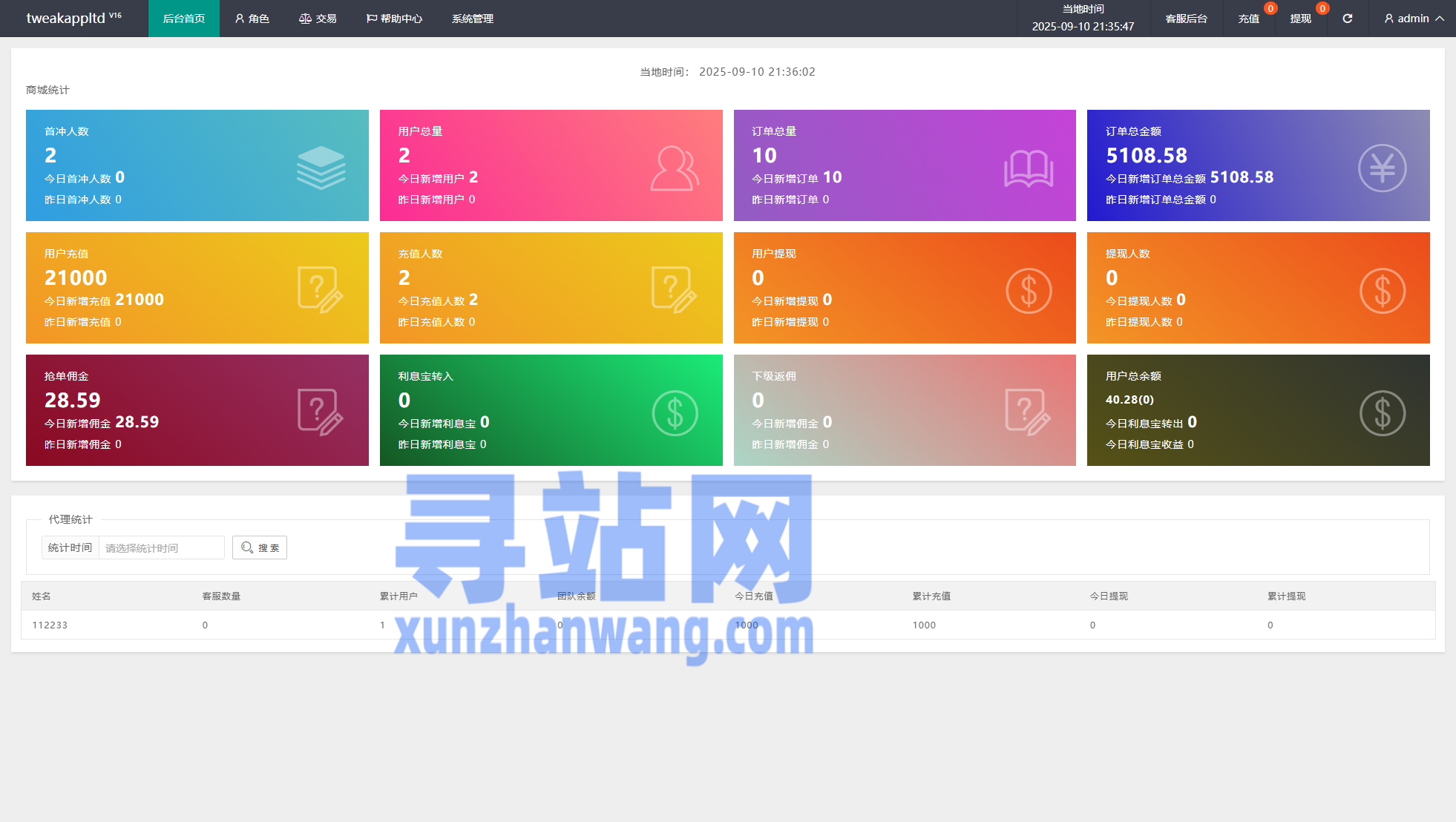
Task: Open the 客服后台 link
Action: click(x=1186, y=19)
